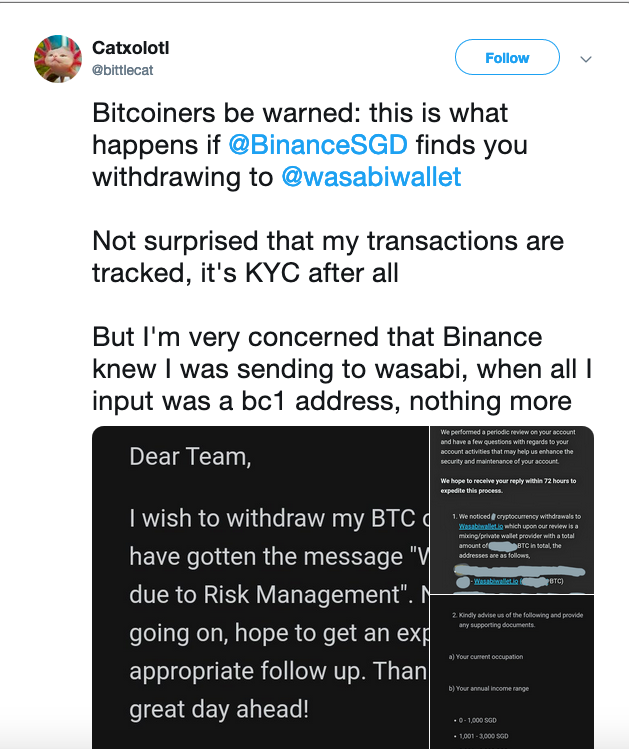This screenshot has width=629, height=749.
Task: Expand the tweet options chevron menu
Action: (586, 59)
